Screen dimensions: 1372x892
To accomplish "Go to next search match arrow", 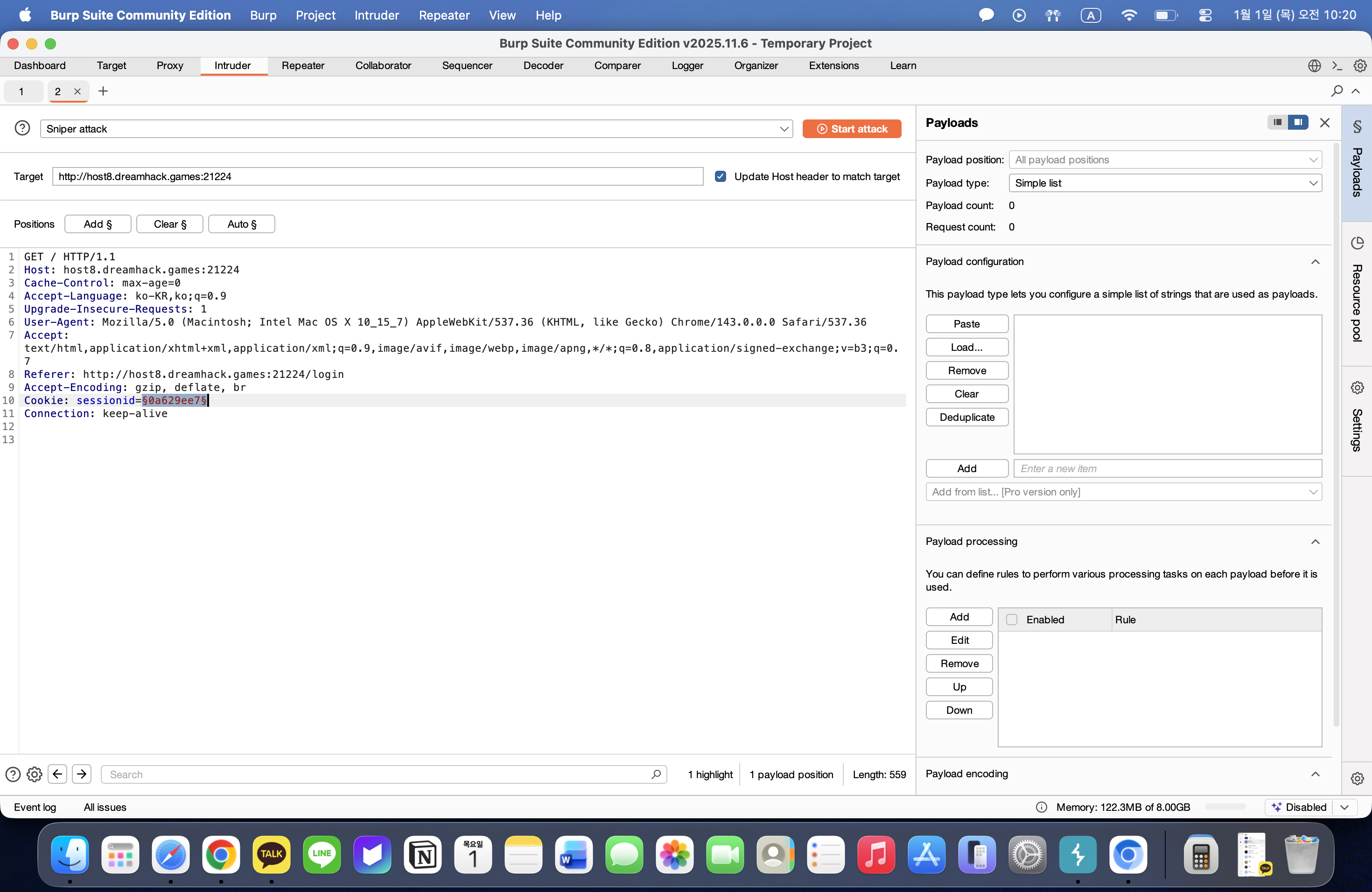I will pos(81,774).
